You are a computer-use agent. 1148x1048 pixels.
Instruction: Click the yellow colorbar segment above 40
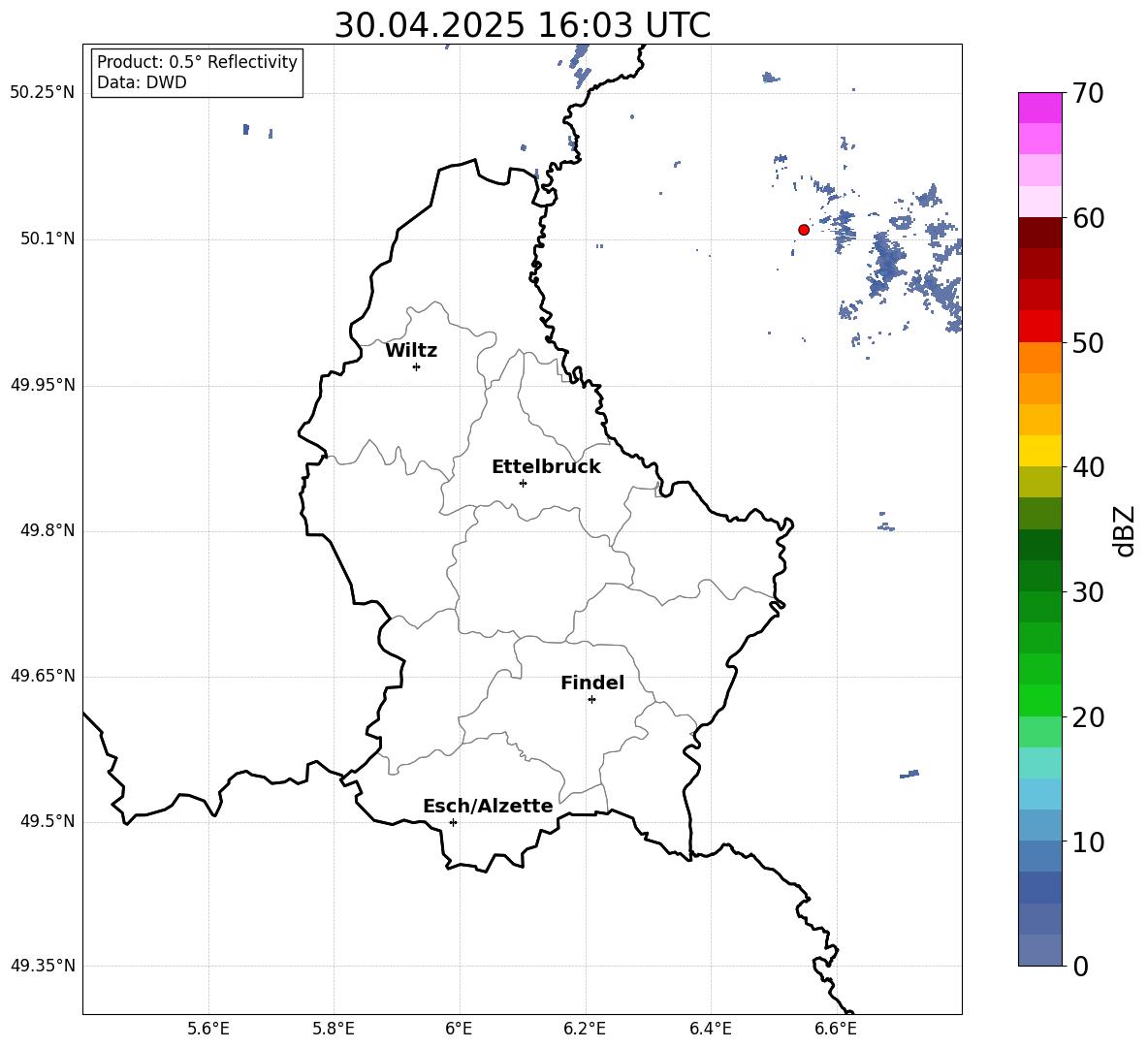coord(1040,451)
